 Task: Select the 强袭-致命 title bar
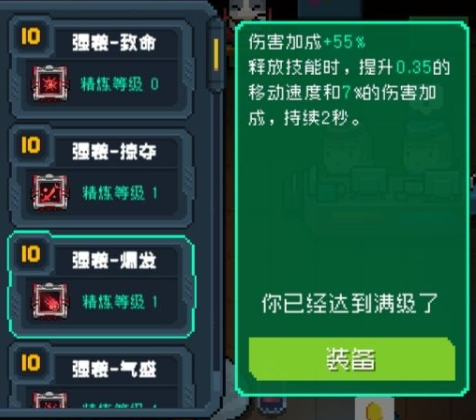pyautogui.click(x=115, y=43)
